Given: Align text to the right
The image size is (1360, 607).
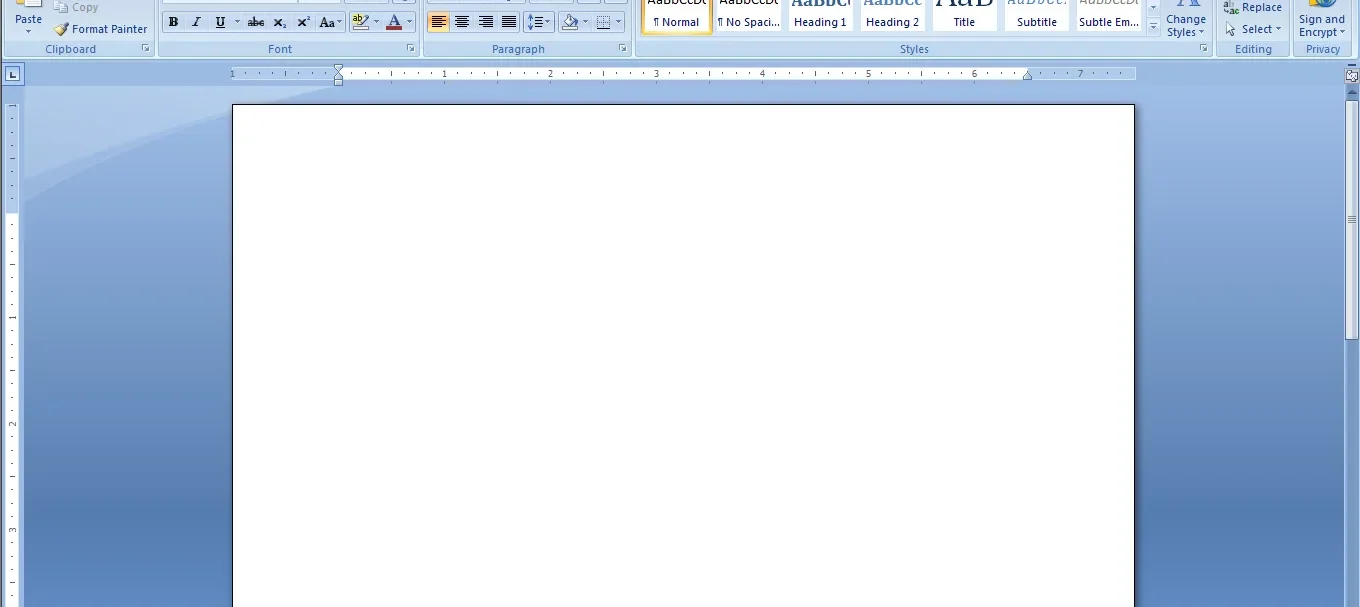Looking at the screenshot, I should [x=485, y=22].
